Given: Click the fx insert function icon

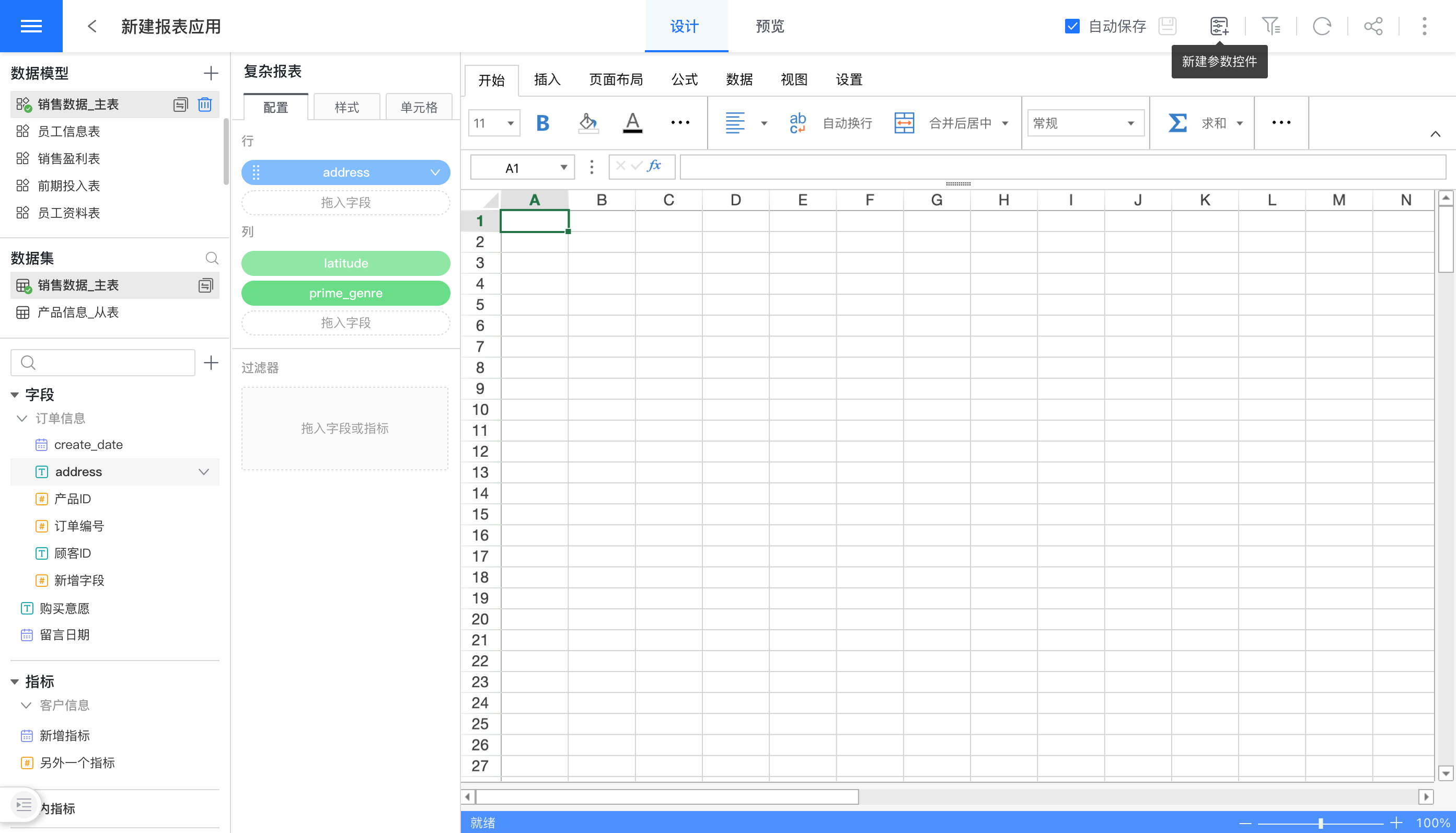Looking at the screenshot, I should pos(654,167).
